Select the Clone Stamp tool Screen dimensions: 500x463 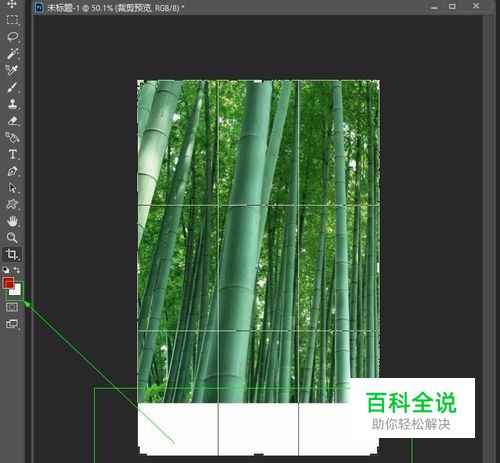click(x=12, y=104)
